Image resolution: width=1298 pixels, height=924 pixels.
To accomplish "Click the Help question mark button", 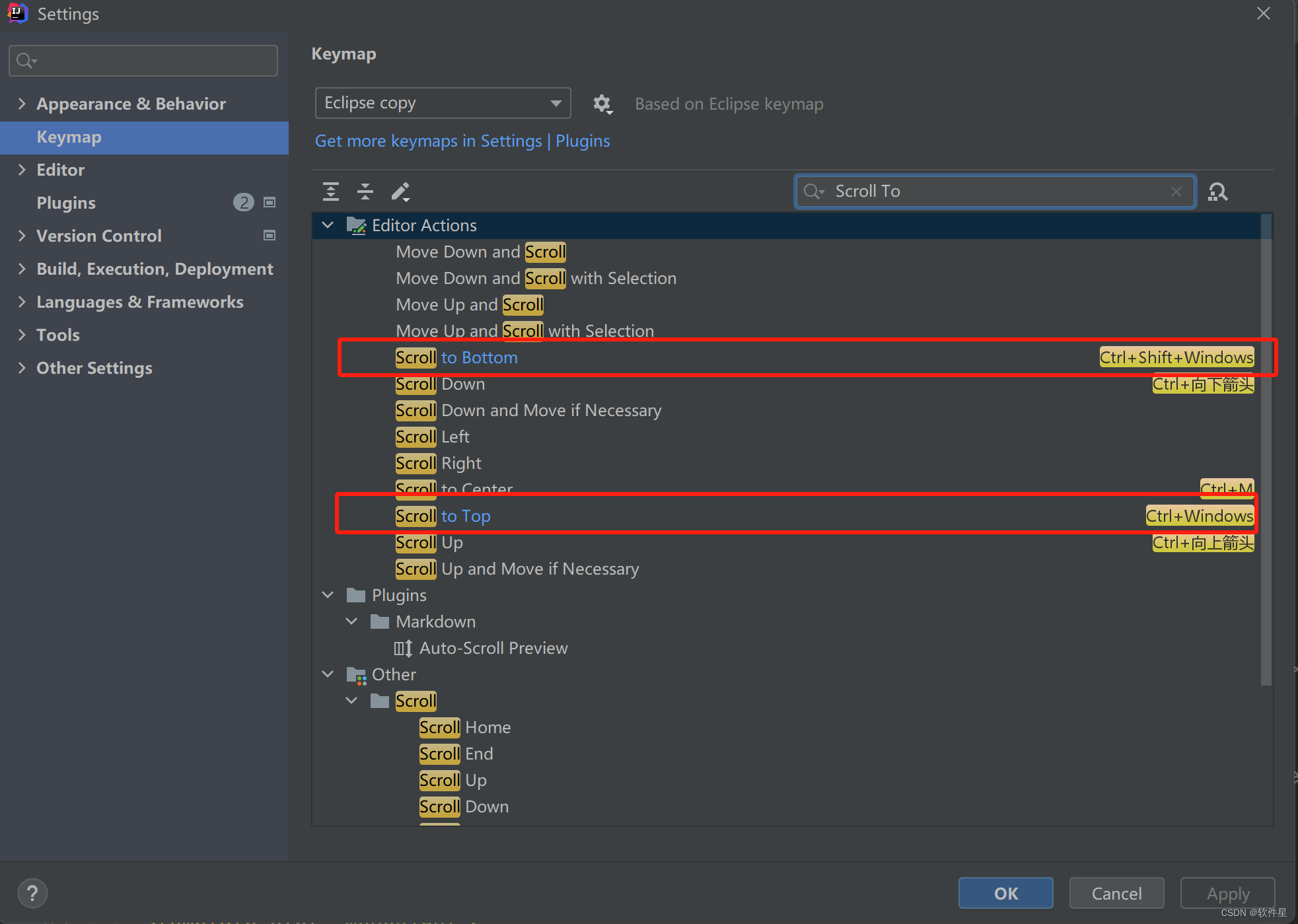I will click(x=32, y=894).
